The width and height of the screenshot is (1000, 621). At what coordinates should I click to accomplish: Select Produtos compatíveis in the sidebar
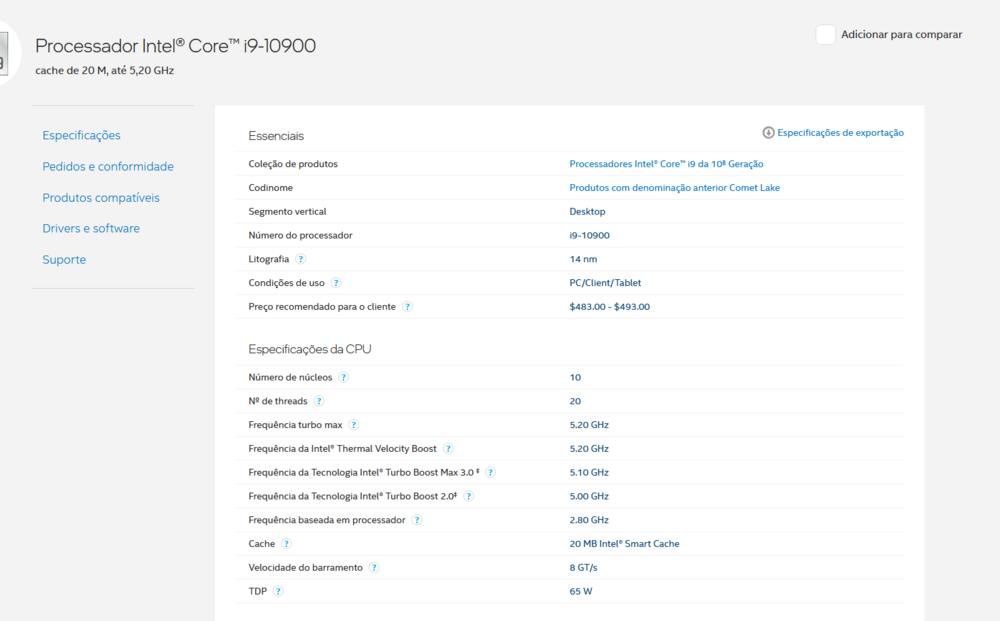point(101,198)
